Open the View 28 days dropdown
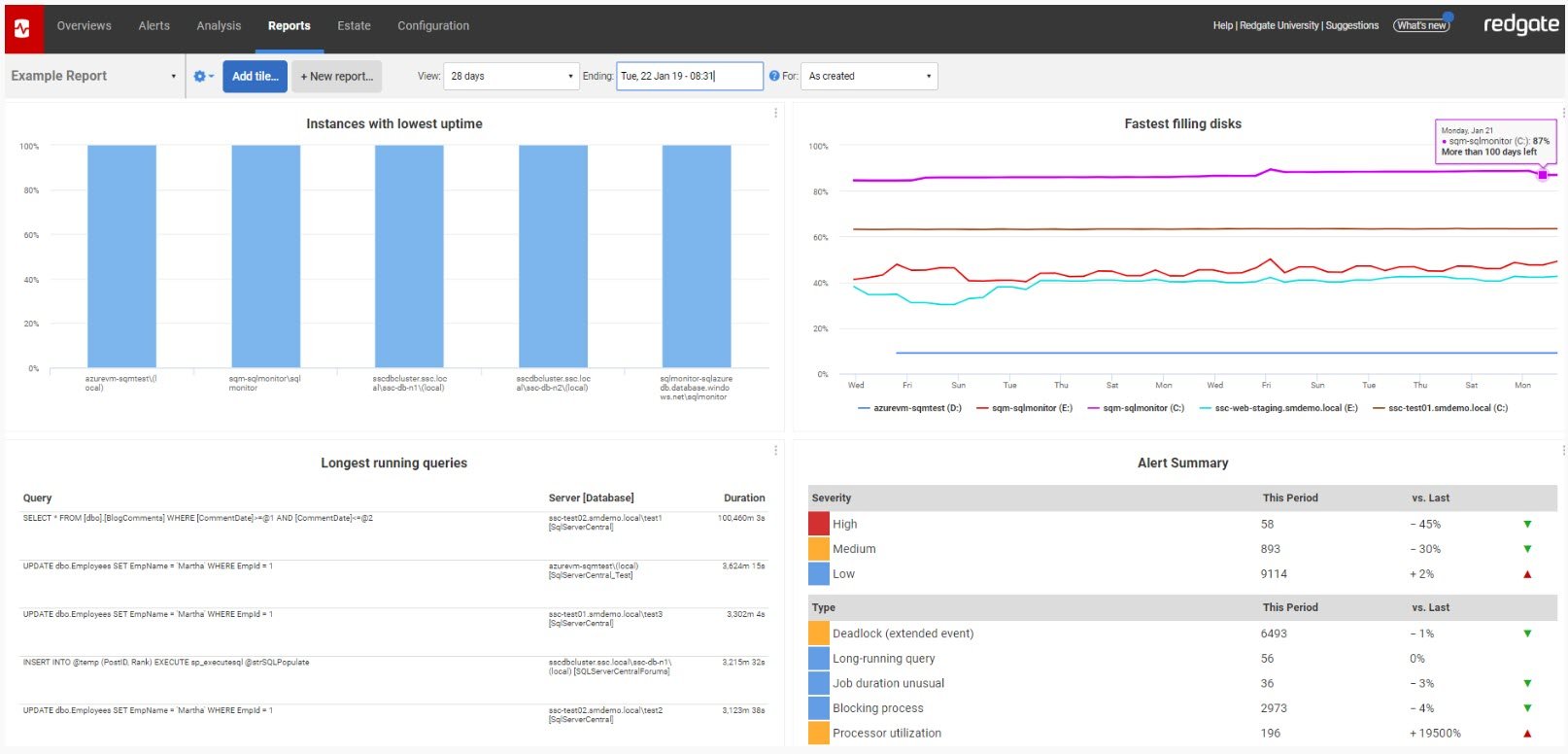Image resolution: width=1568 pixels, height=754 pixels. coord(511,76)
